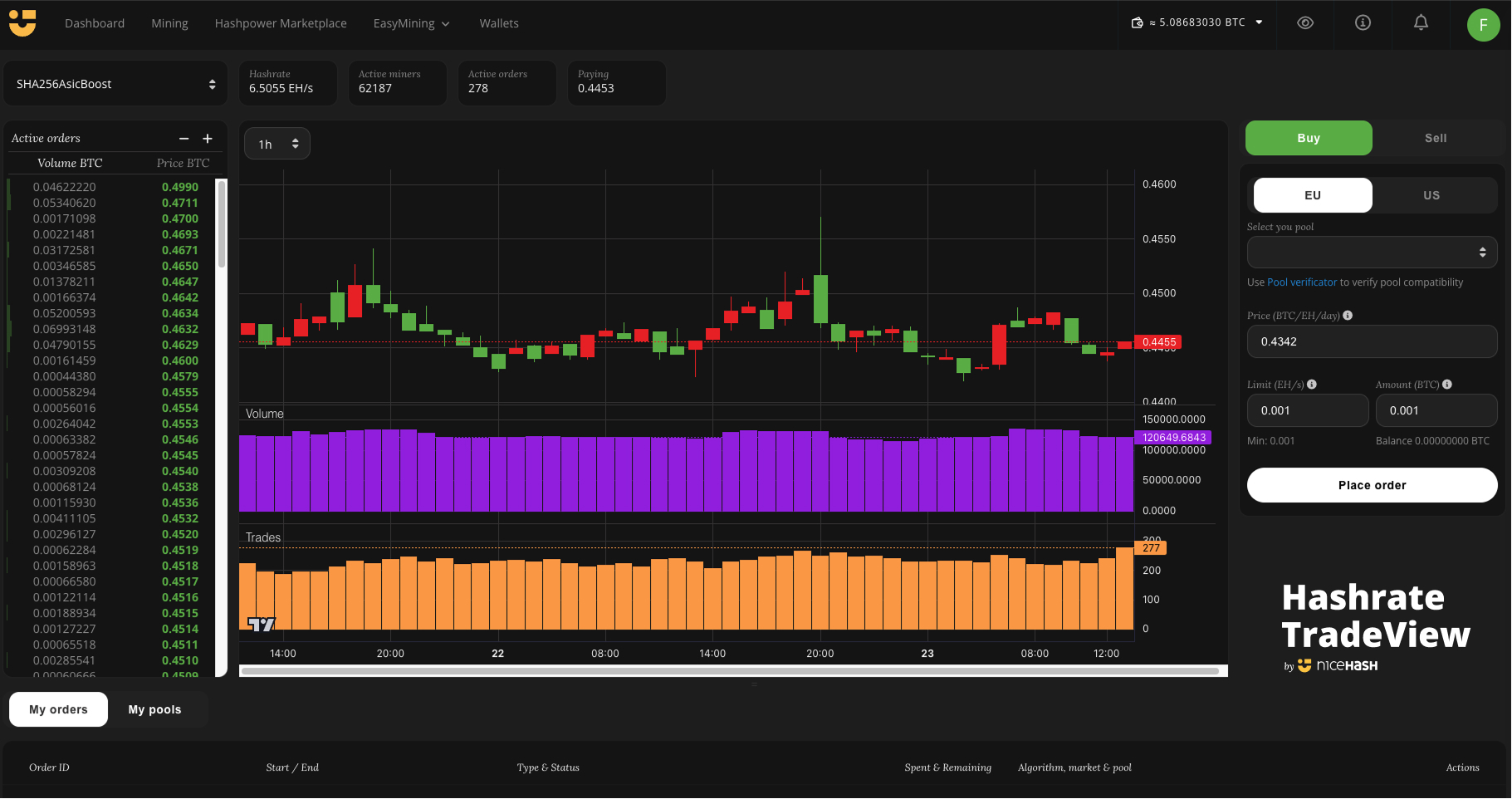Click plus icon in Active orders
Viewport: 1512px width, 799px height.
208,139
